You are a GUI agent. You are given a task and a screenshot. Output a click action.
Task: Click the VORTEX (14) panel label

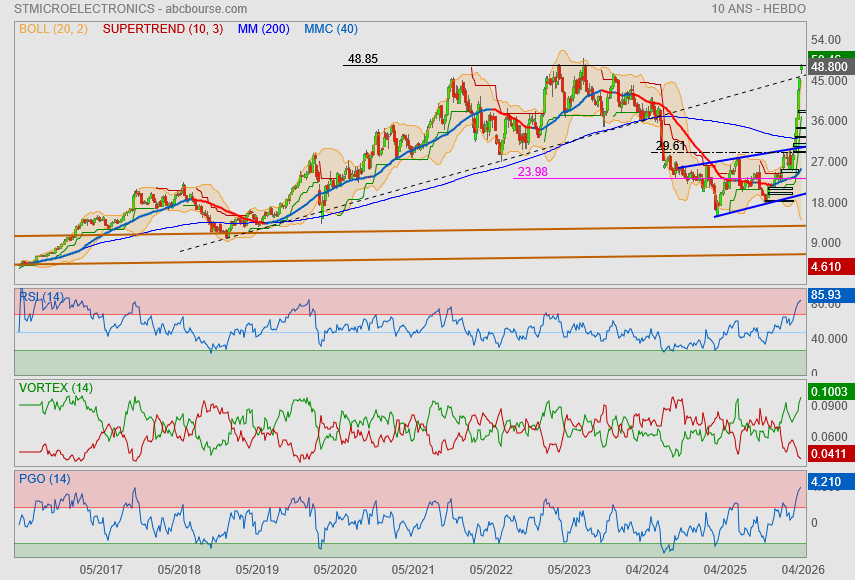coord(56,388)
